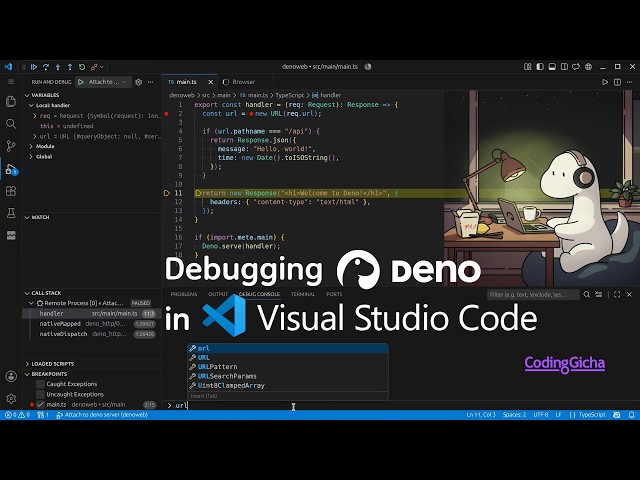Maximize the panel size
The image size is (640, 480).
(617, 294)
